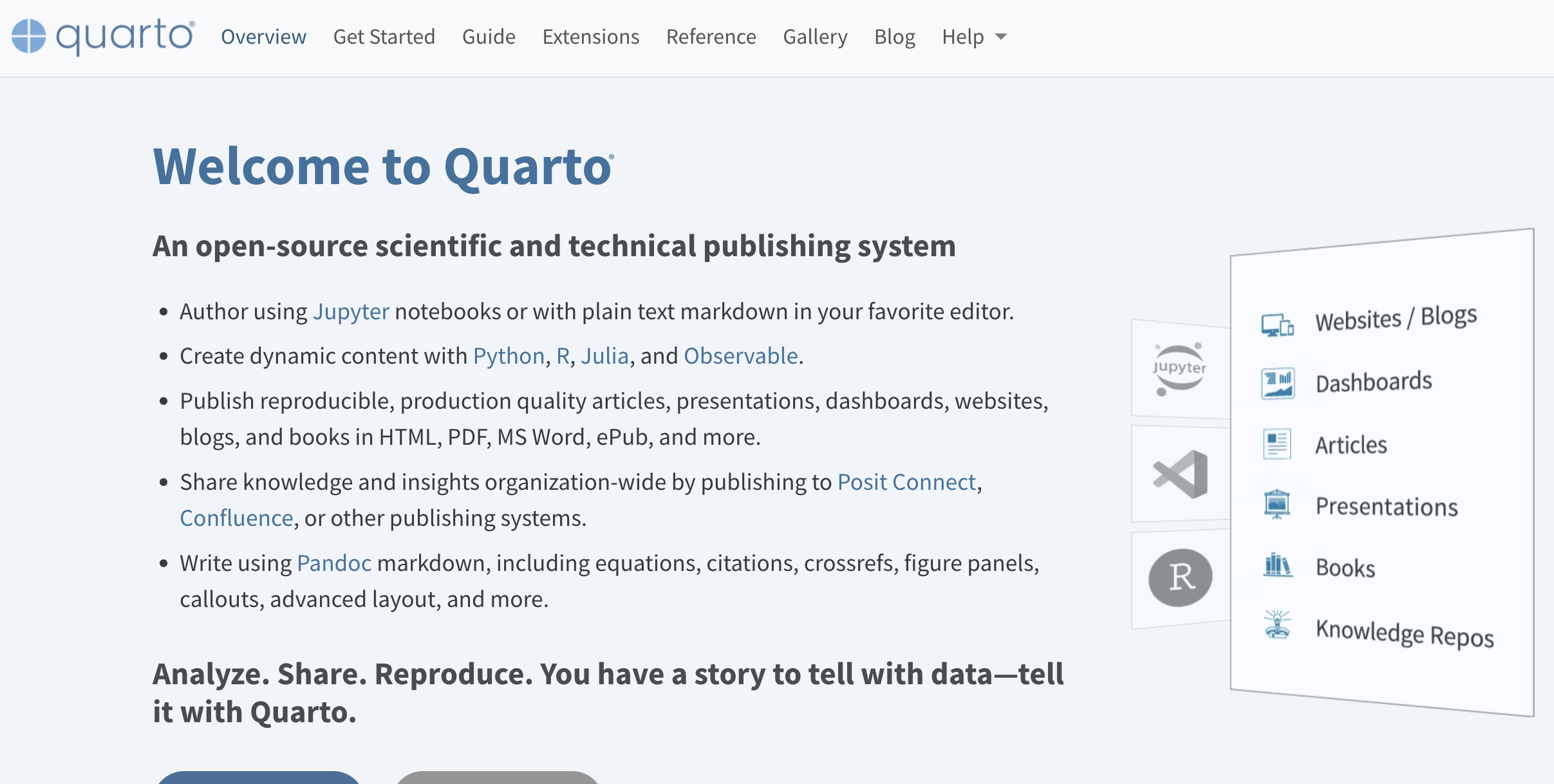The width and height of the screenshot is (1554, 784).
Task: Go to the Extensions page
Action: (x=590, y=37)
